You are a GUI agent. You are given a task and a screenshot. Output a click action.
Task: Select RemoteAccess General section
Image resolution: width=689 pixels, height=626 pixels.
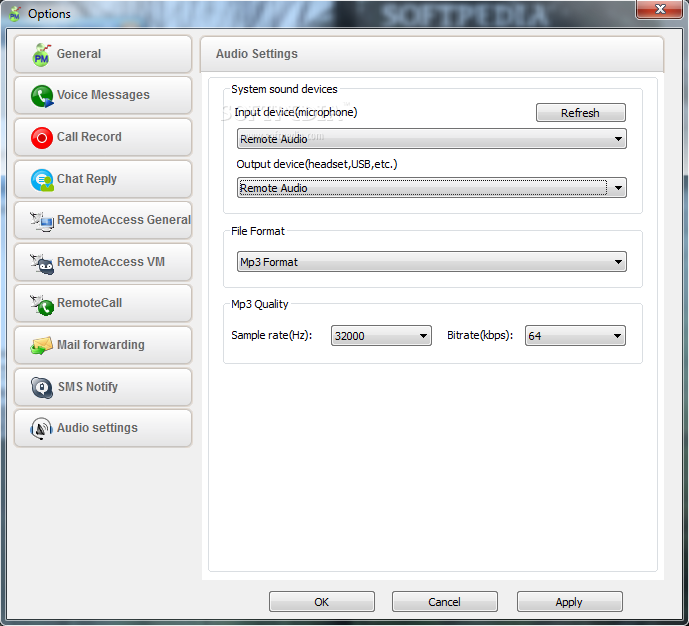point(103,220)
